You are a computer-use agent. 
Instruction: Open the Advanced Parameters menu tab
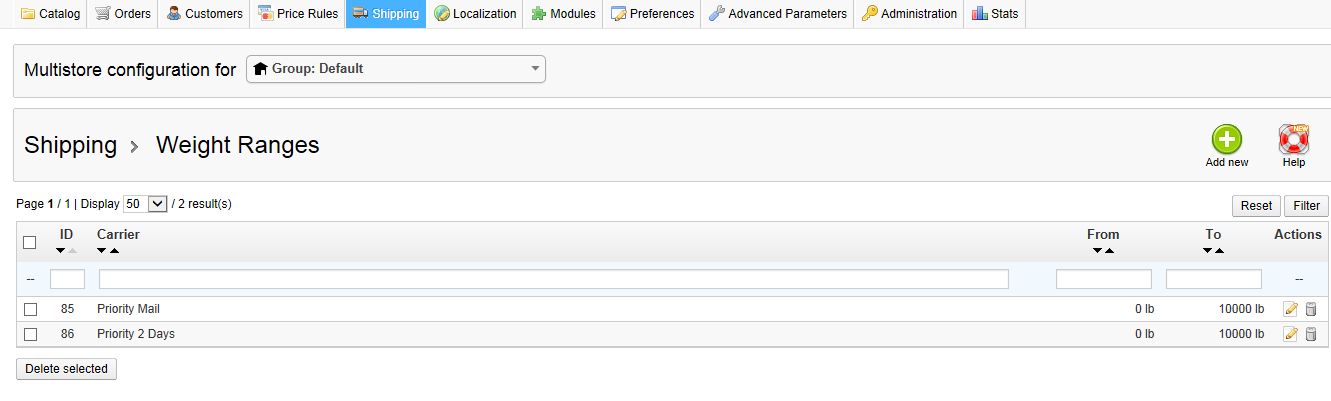(778, 14)
